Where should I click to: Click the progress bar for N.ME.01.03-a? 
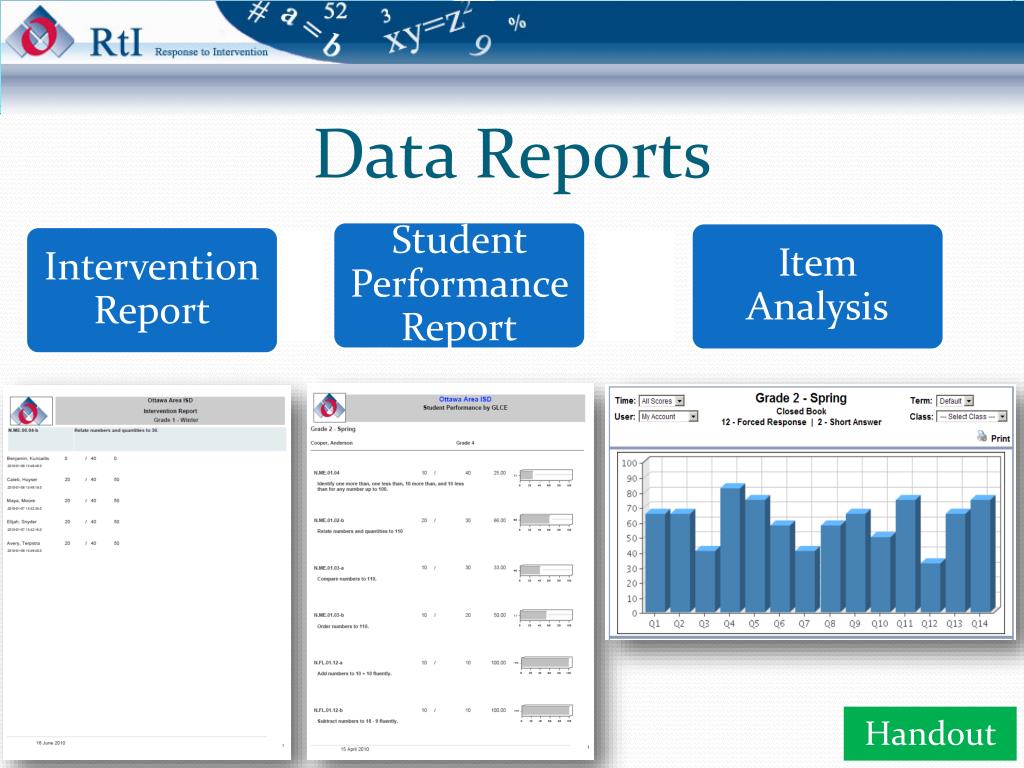pos(546,569)
